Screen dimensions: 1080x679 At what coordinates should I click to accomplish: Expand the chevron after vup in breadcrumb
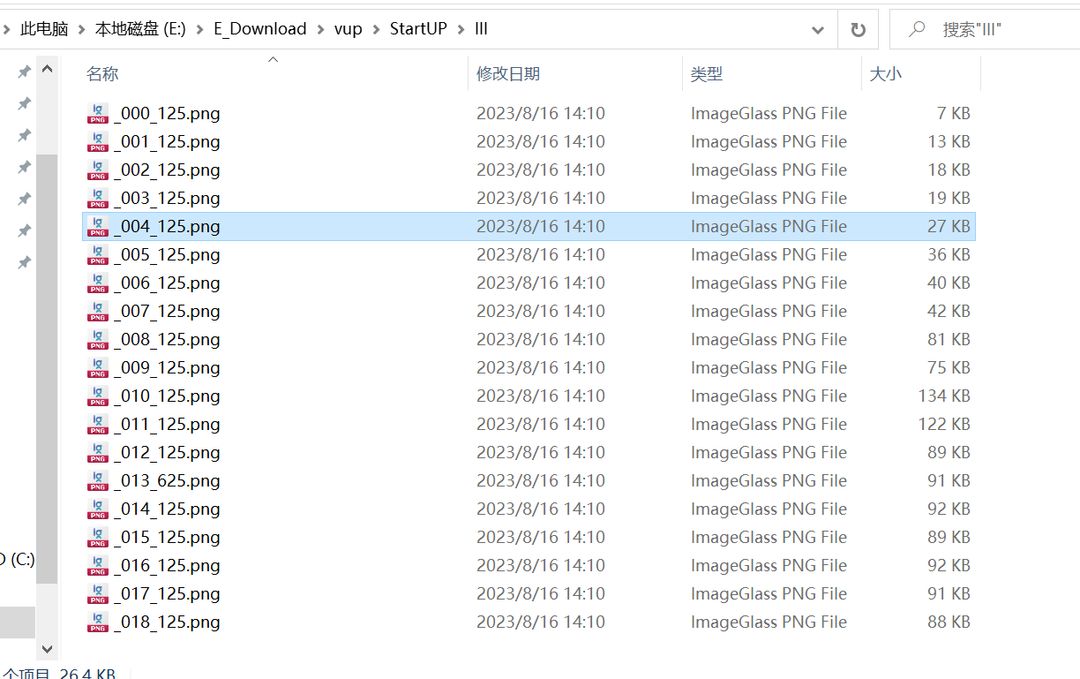tap(376, 30)
